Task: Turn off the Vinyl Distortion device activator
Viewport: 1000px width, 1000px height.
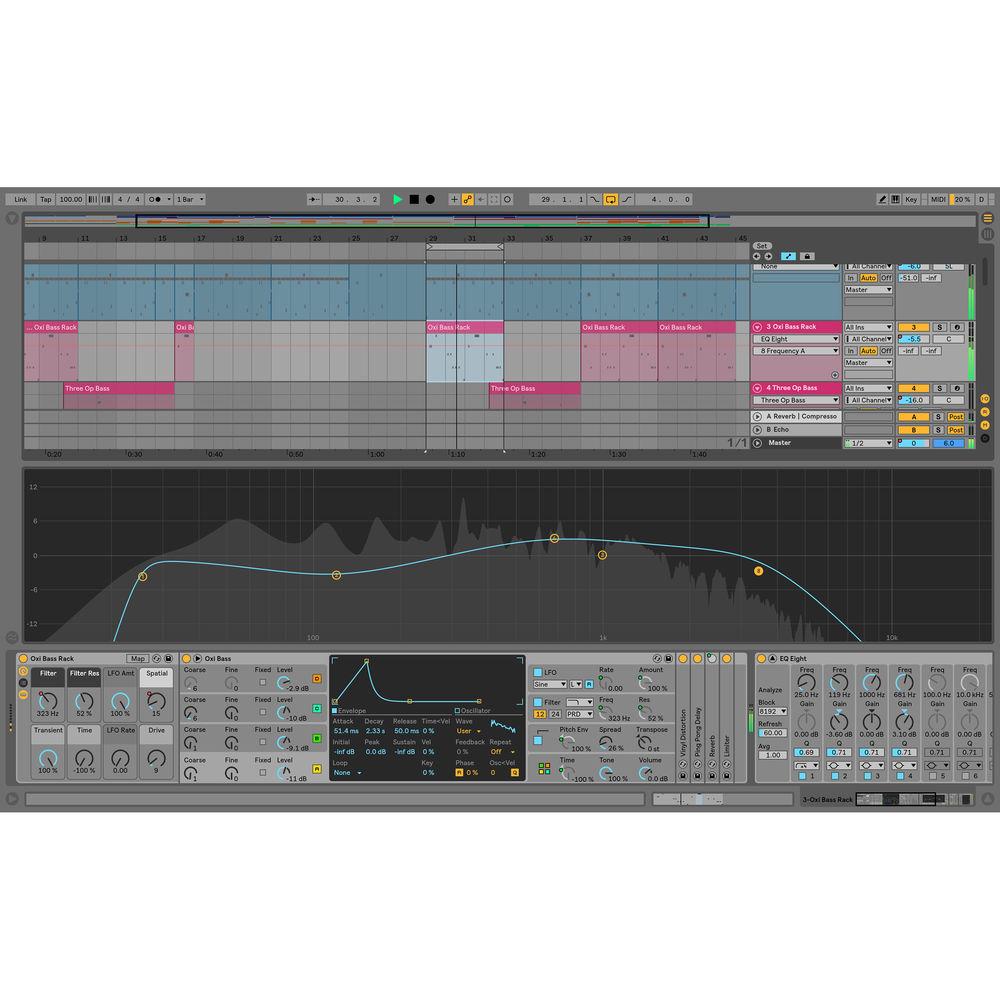Action: coord(683,659)
